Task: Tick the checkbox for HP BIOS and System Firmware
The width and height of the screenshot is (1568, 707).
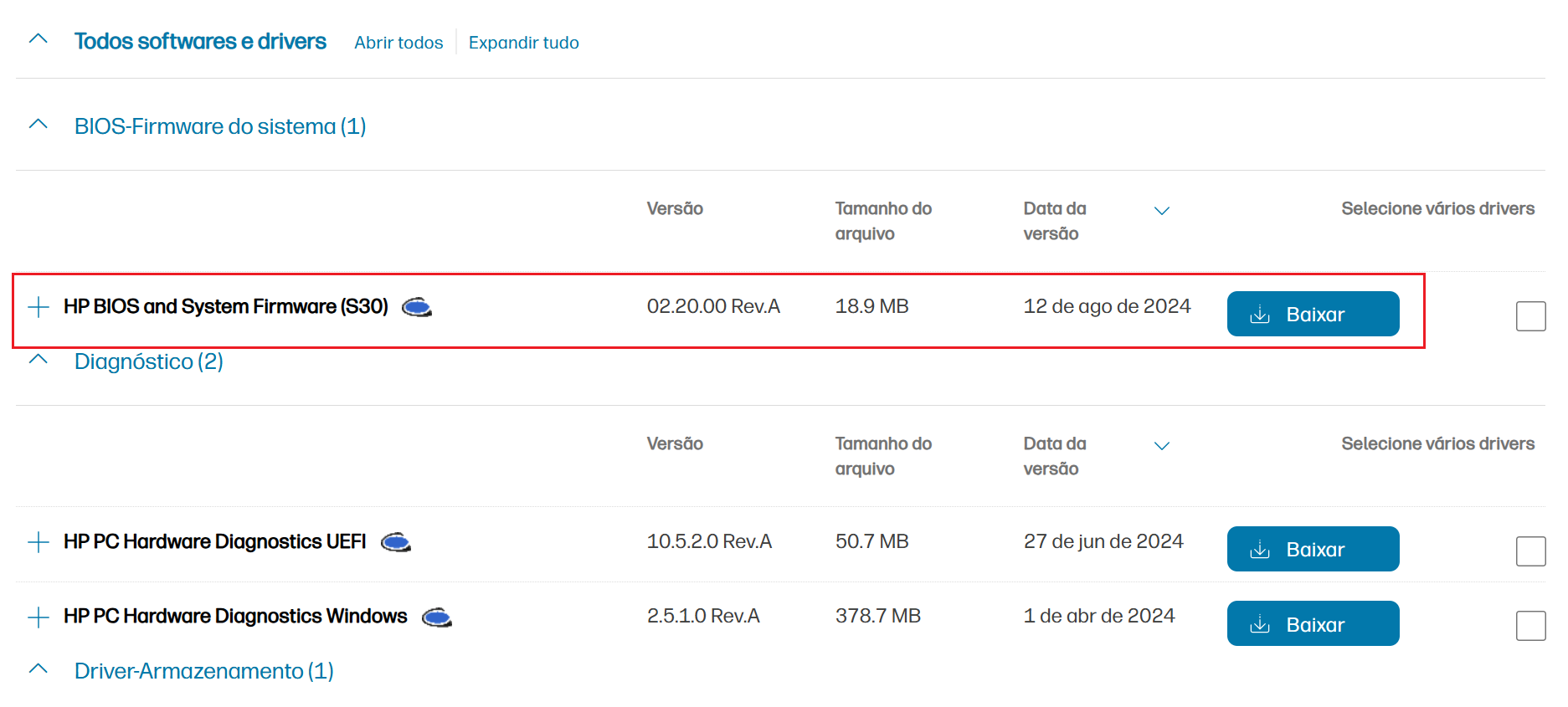Action: [1530, 316]
